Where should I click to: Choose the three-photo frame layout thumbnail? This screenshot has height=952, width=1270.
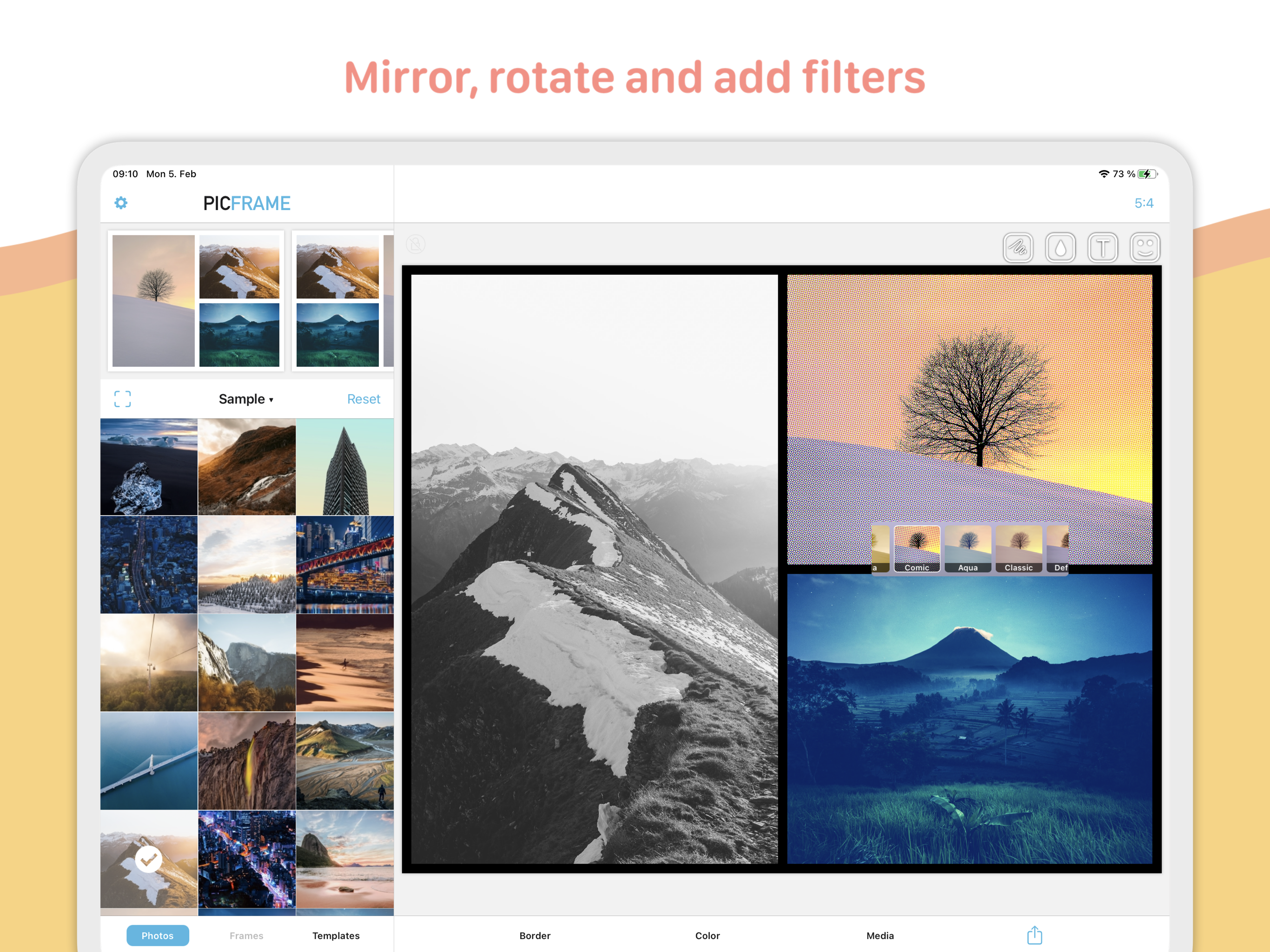pos(196,300)
